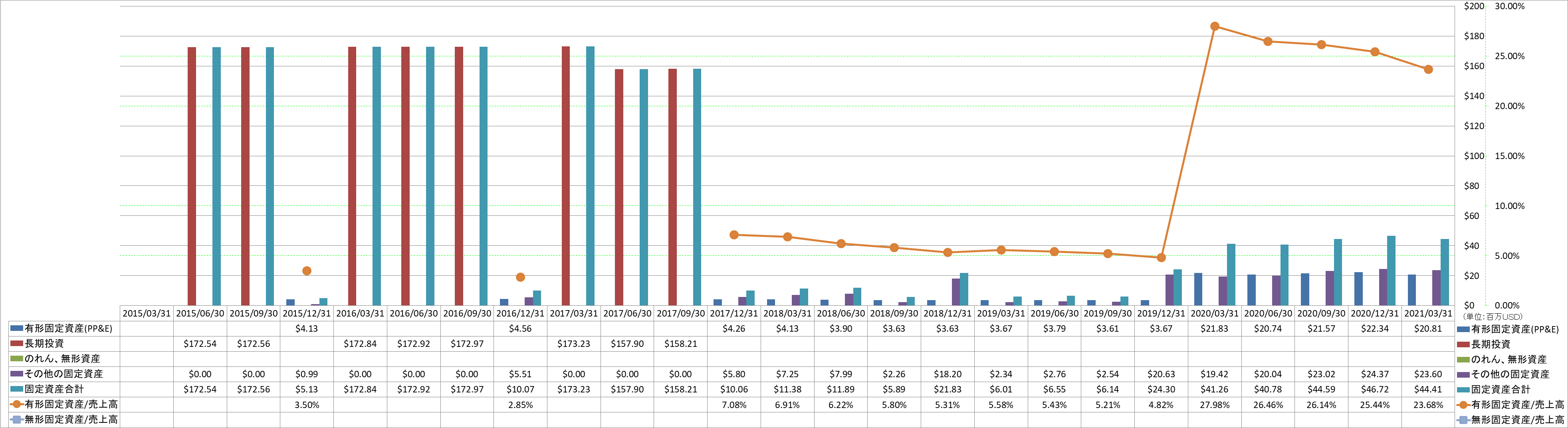Viewport: 1568px width, 428px height.
Task: Select the $172.92 cell in 長期投資 row
Action: tap(414, 343)
